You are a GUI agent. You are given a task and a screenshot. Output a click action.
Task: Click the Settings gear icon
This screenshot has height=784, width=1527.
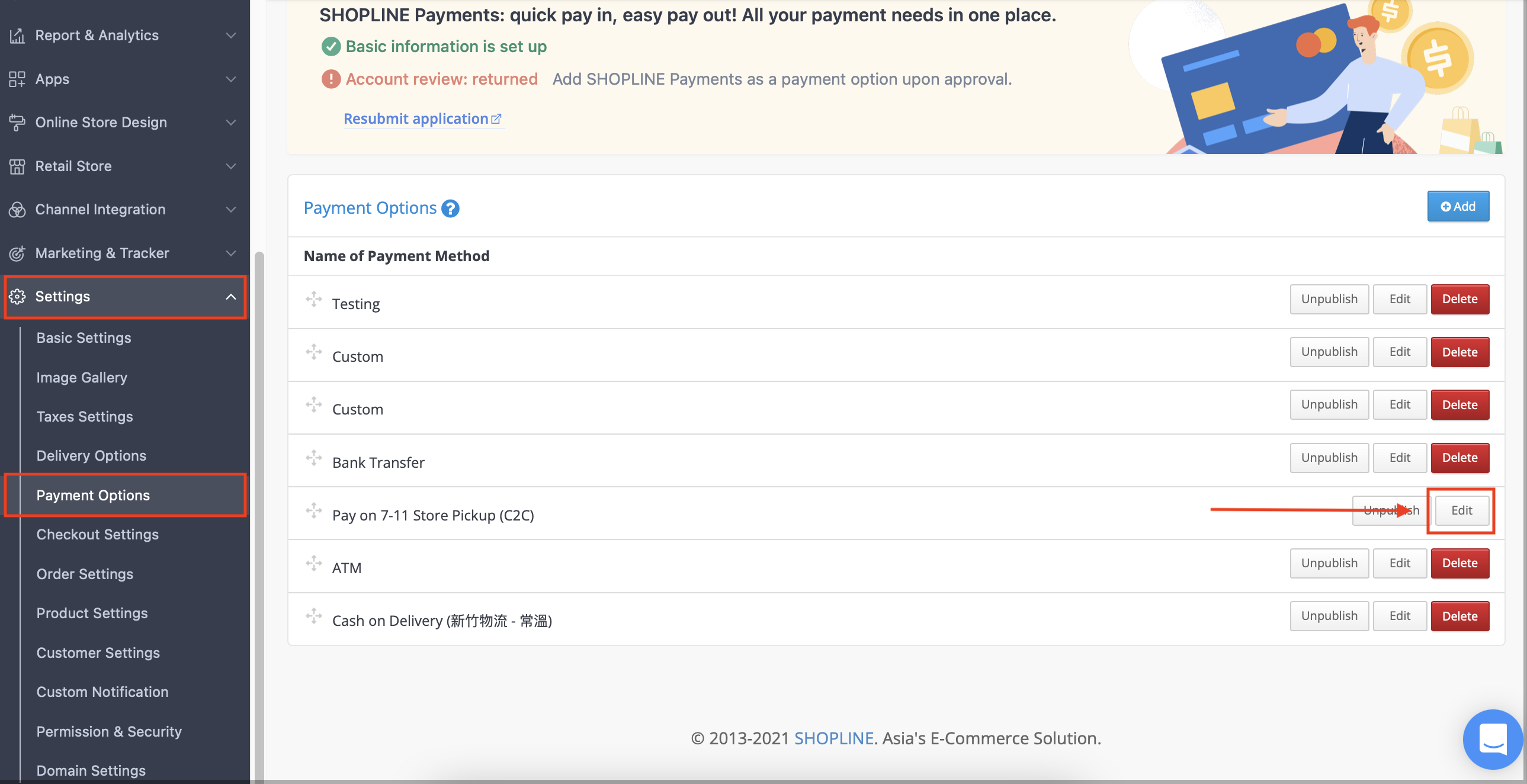click(17, 296)
